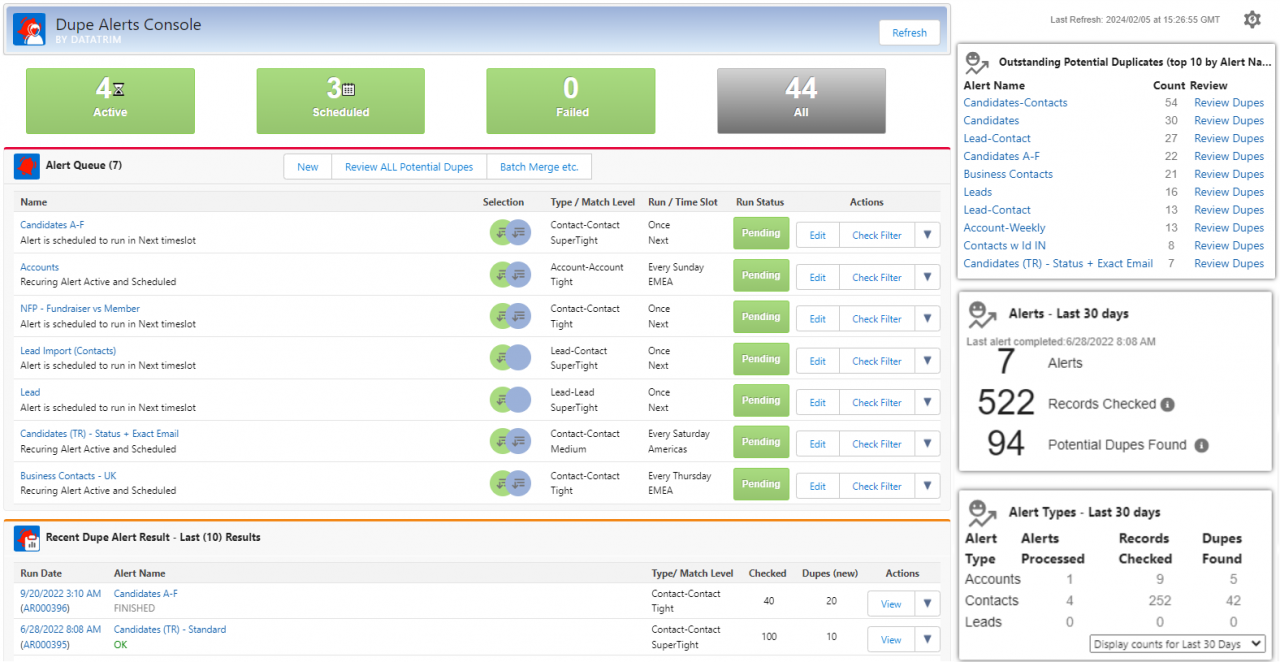
Task: Expand dropdown beside View for the 9/20/2022 result
Action: point(927,604)
